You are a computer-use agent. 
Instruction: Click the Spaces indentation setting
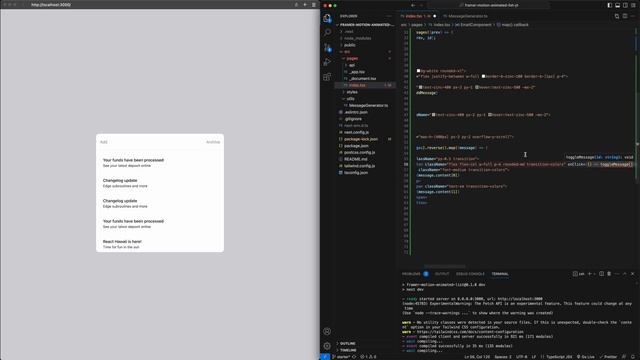pos(503,357)
